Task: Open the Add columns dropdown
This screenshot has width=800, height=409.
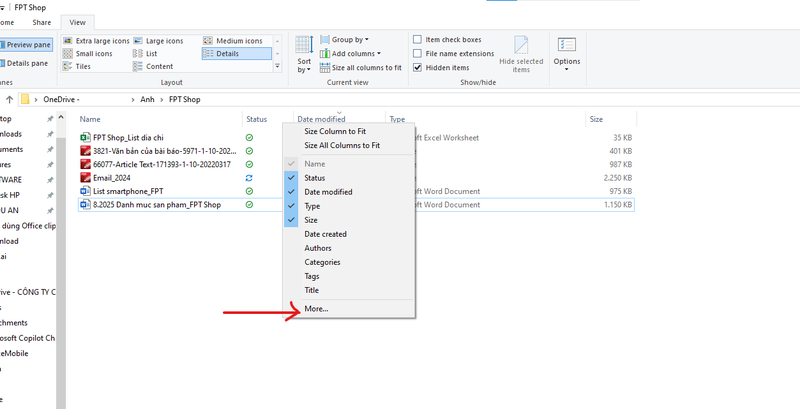Action: pyautogui.click(x=350, y=54)
